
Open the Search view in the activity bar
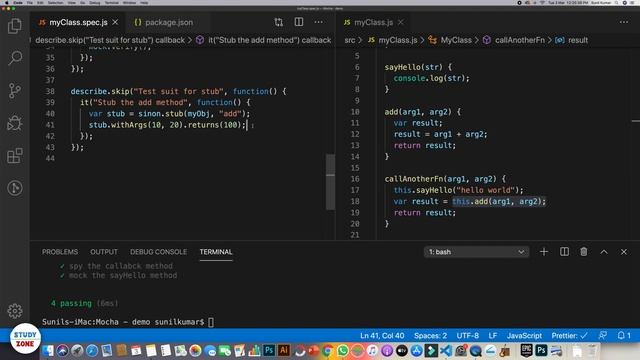15,58
